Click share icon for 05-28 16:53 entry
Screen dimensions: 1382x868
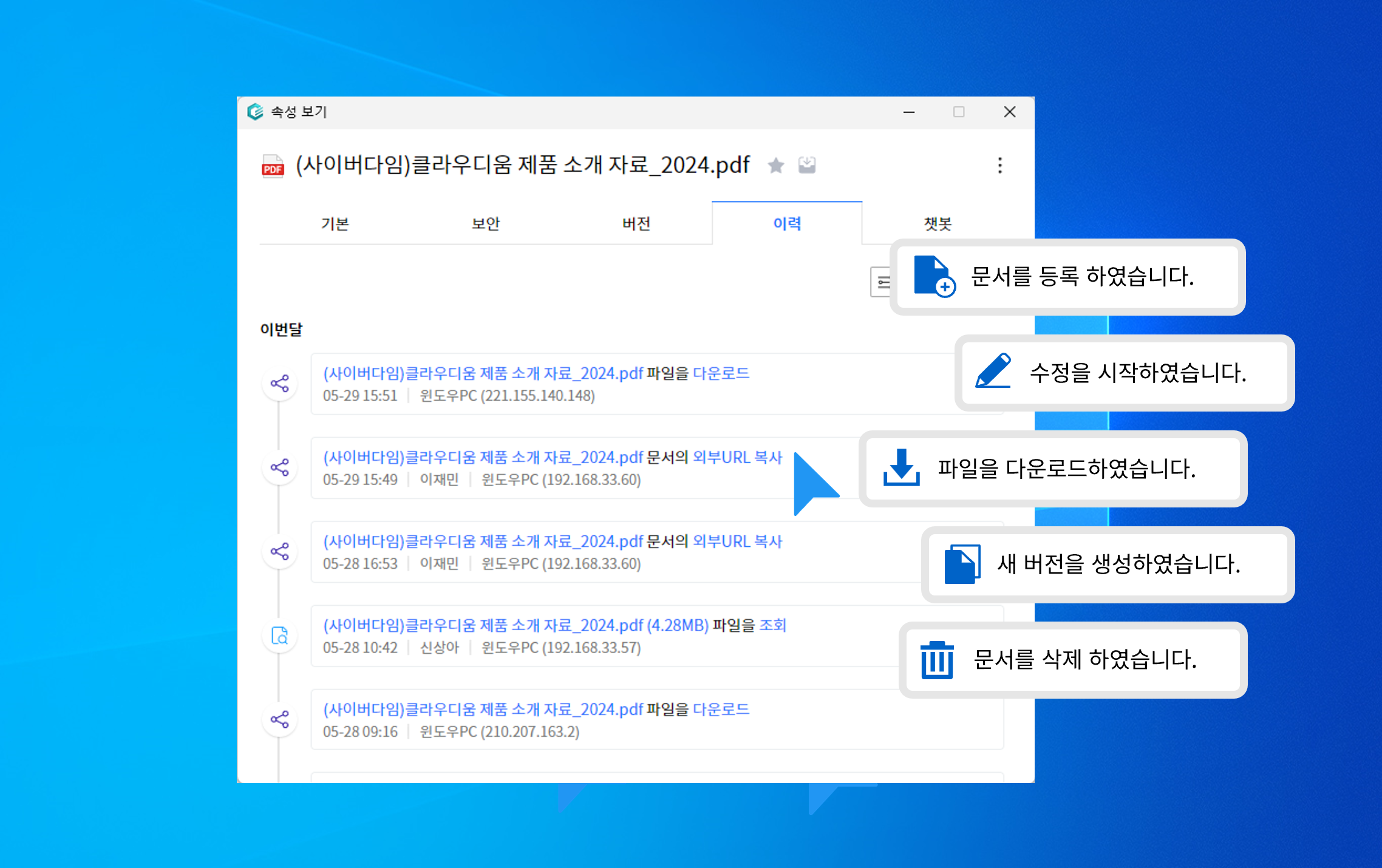279,551
